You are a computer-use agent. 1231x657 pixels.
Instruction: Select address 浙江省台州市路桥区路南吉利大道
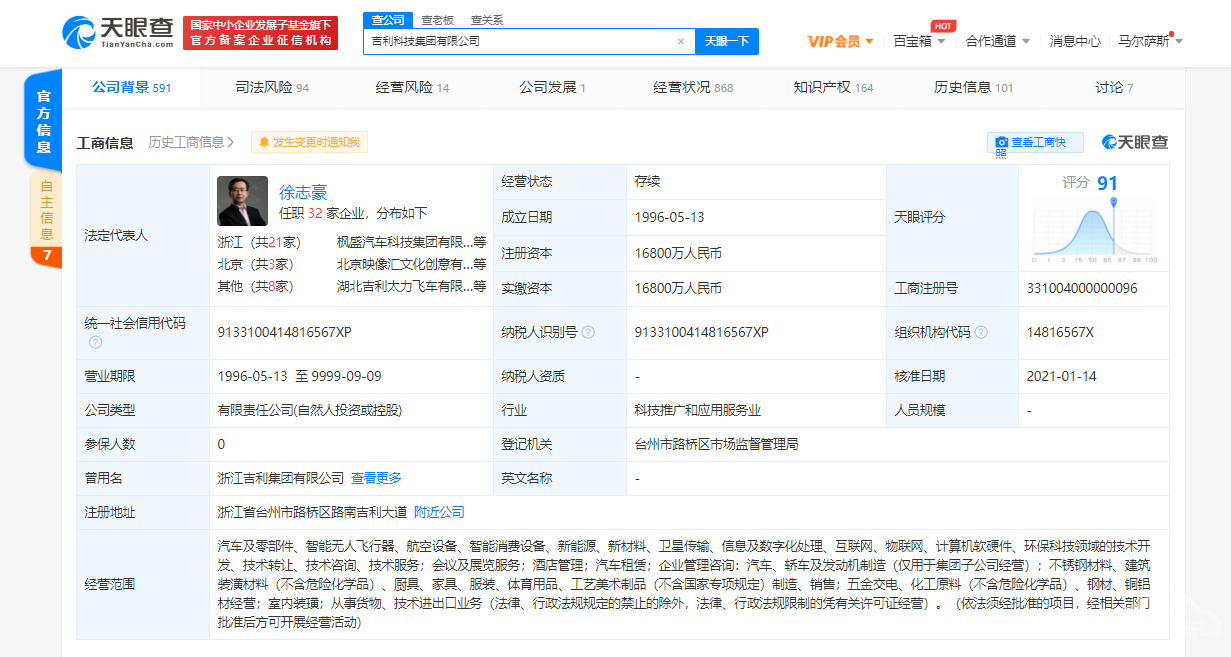click(312, 512)
